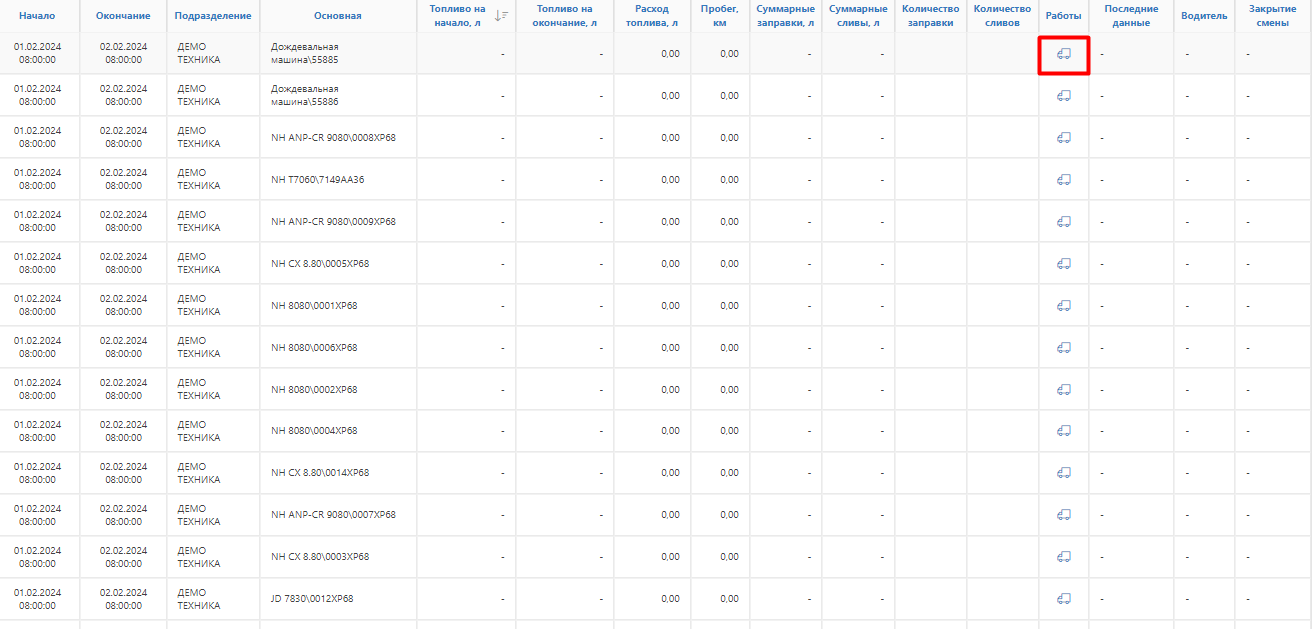The width and height of the screenshot is (1315, 629).
Task: Open works icon for NH 8080\0002XP68
Action: pyautogui.click(x=1064, y=390)
